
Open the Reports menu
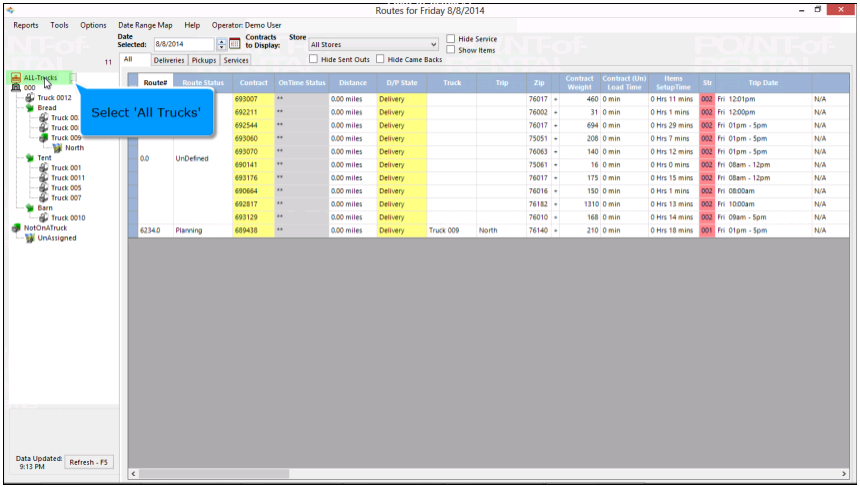coord(26,25)
